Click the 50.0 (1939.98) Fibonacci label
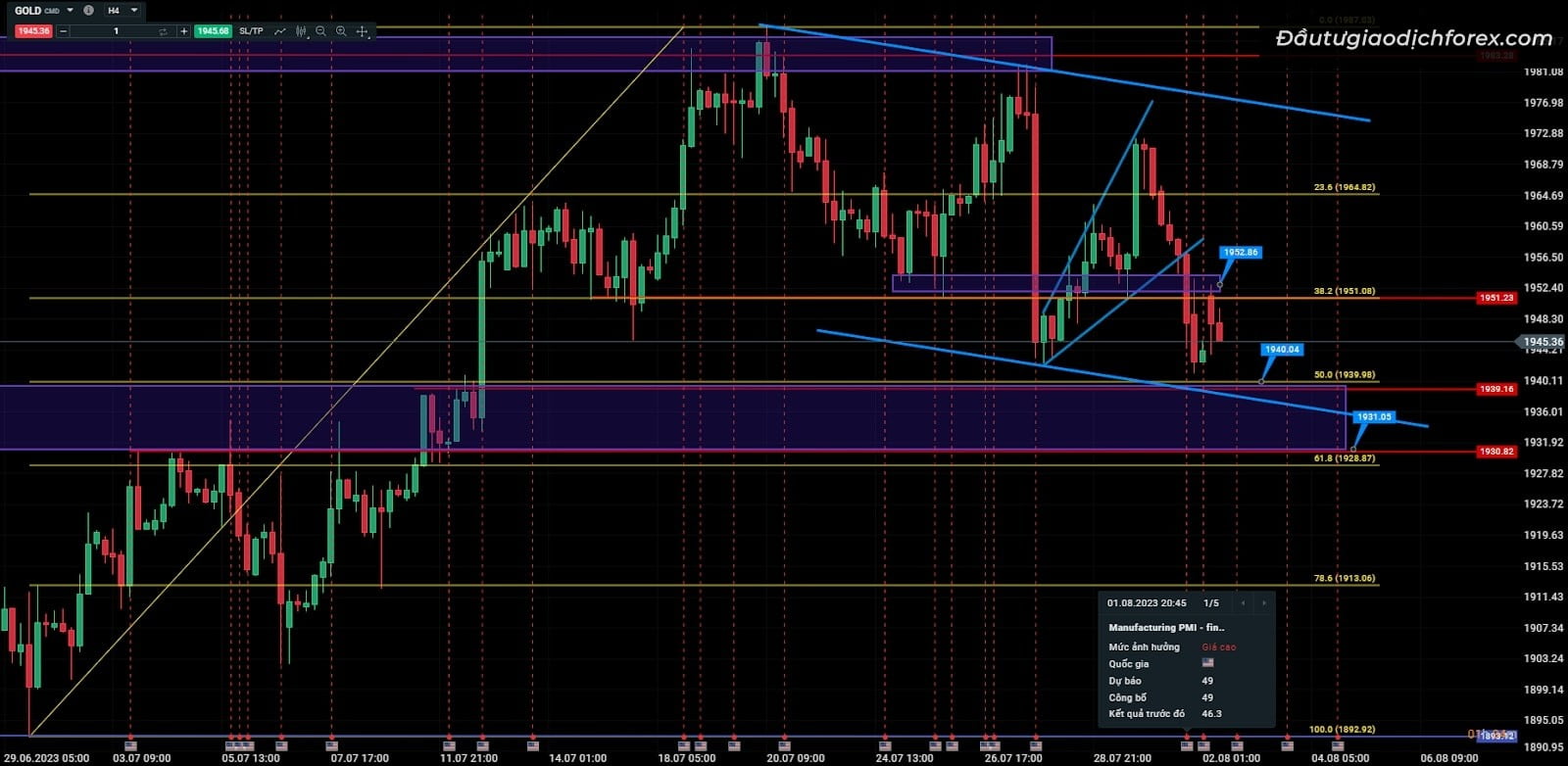Screen dimensions: 1568x766 (x=1344, y=375)
